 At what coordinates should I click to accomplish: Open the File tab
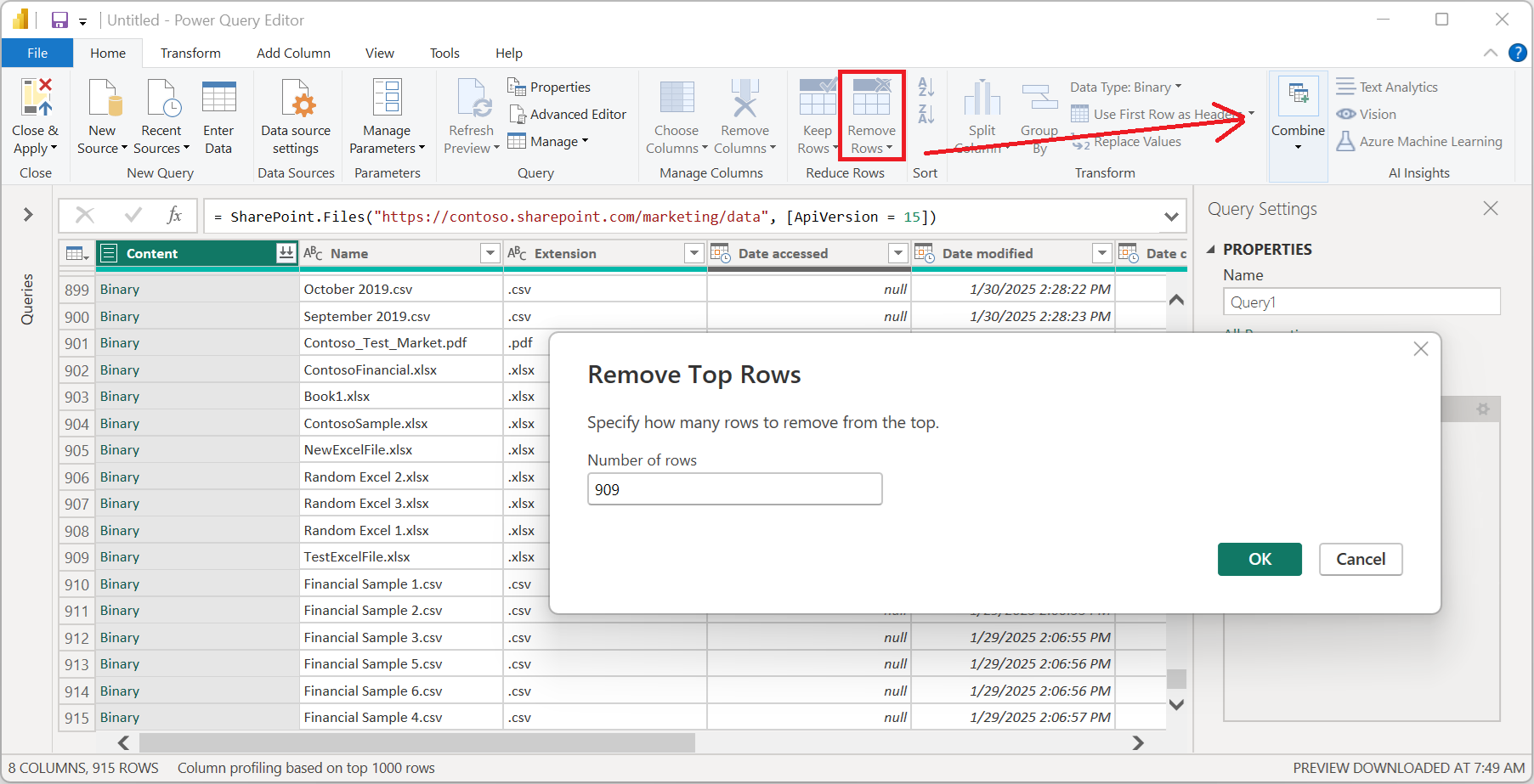(37, 53)
